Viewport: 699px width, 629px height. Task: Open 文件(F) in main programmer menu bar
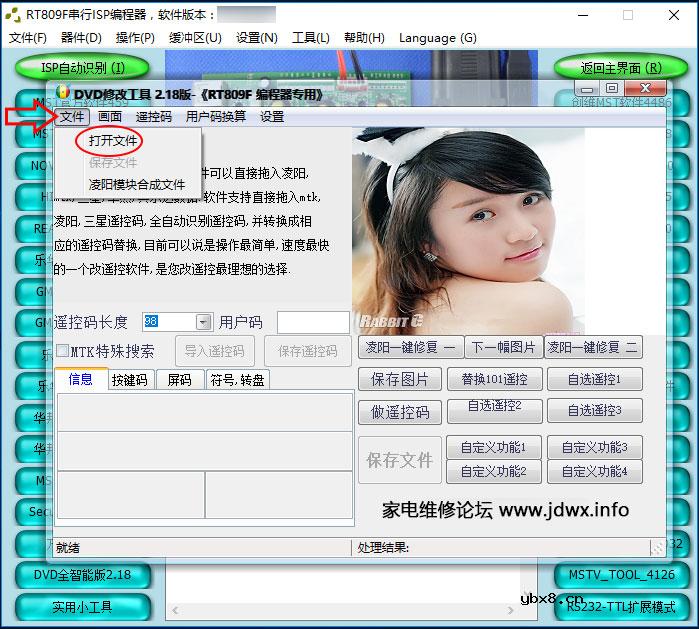(x=28, y=38)
